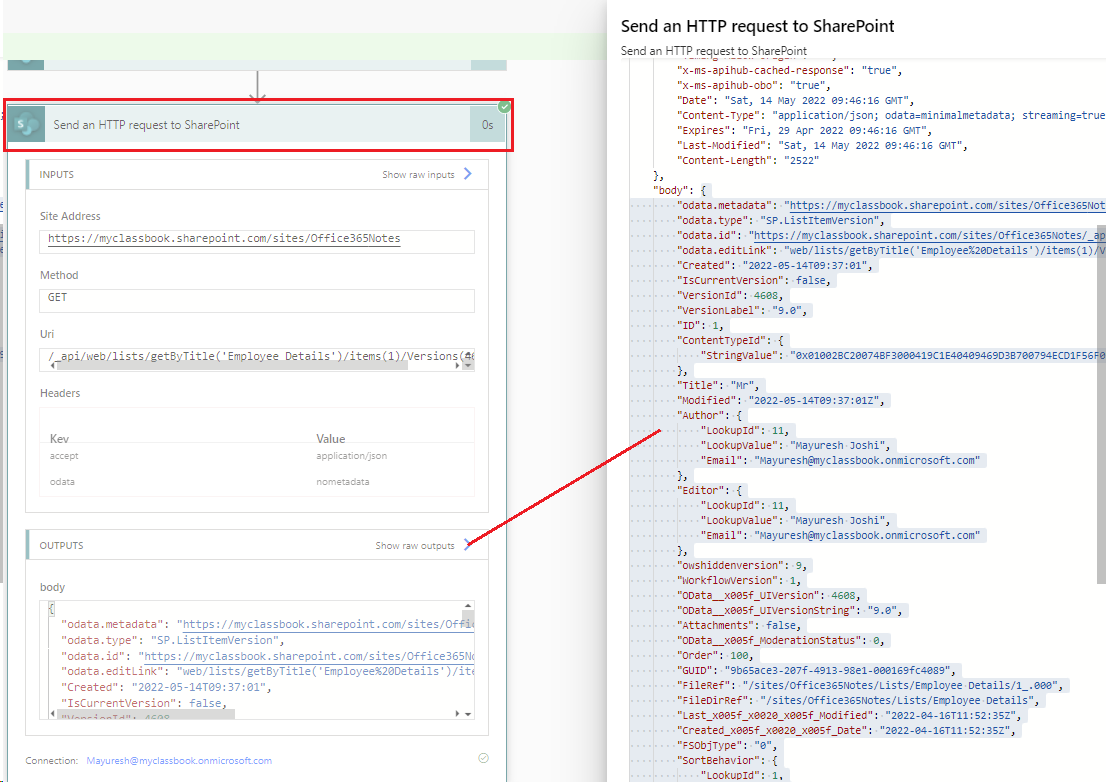Click inside the Uri input field
The width and height of the screenshot is (1106, 782).
pyautogui.click(x=250, y=356)
